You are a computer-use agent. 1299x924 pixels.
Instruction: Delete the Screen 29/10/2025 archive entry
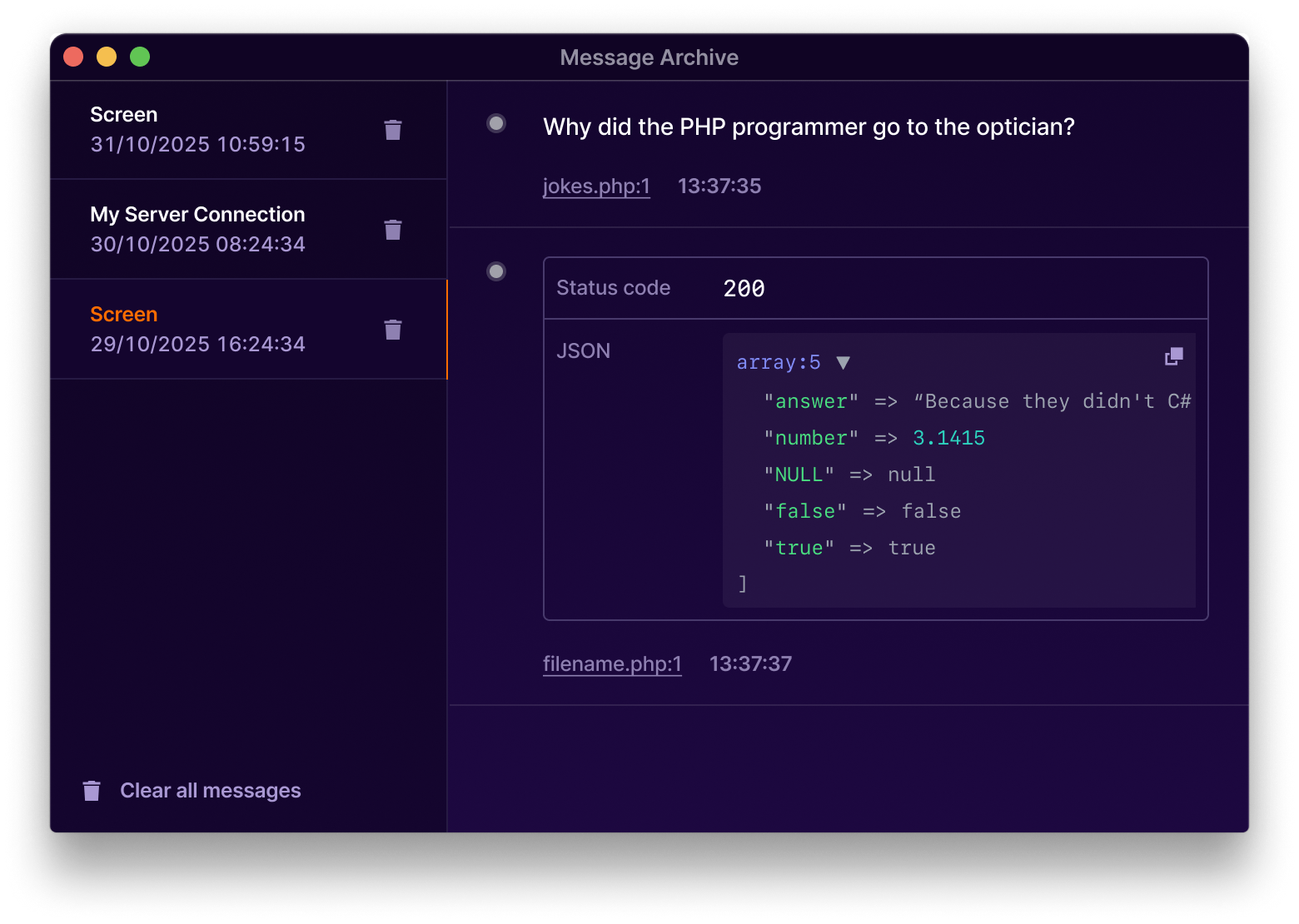[x=393, y=330]
